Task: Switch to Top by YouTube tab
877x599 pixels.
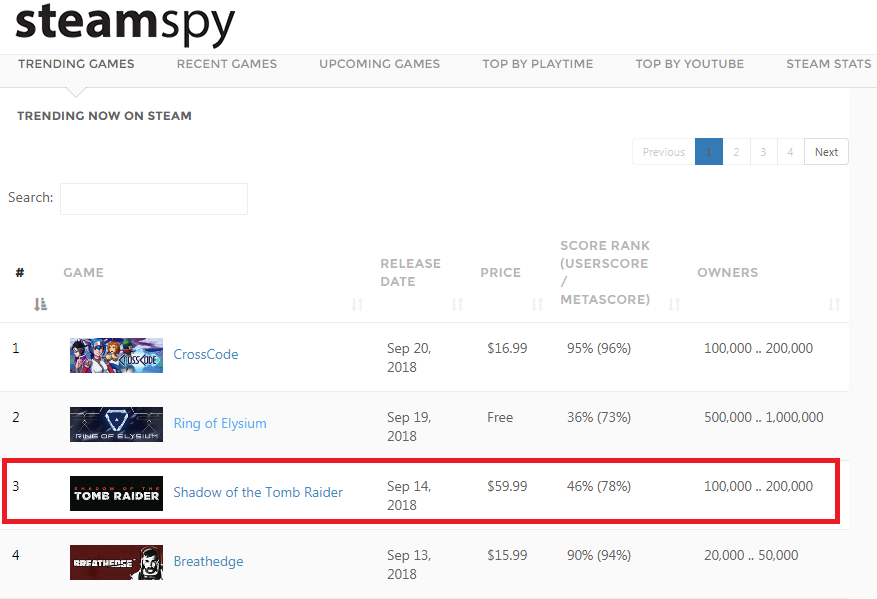Action: point(690,64)
